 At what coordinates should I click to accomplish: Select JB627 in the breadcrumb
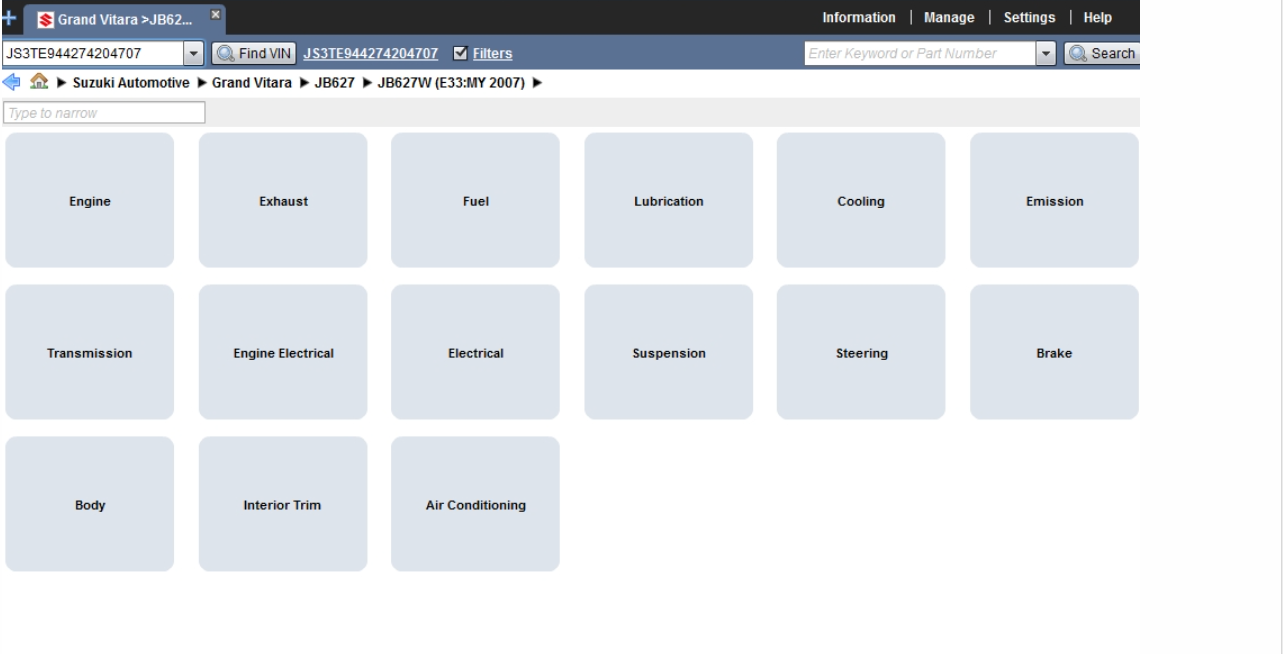point(335,82)
